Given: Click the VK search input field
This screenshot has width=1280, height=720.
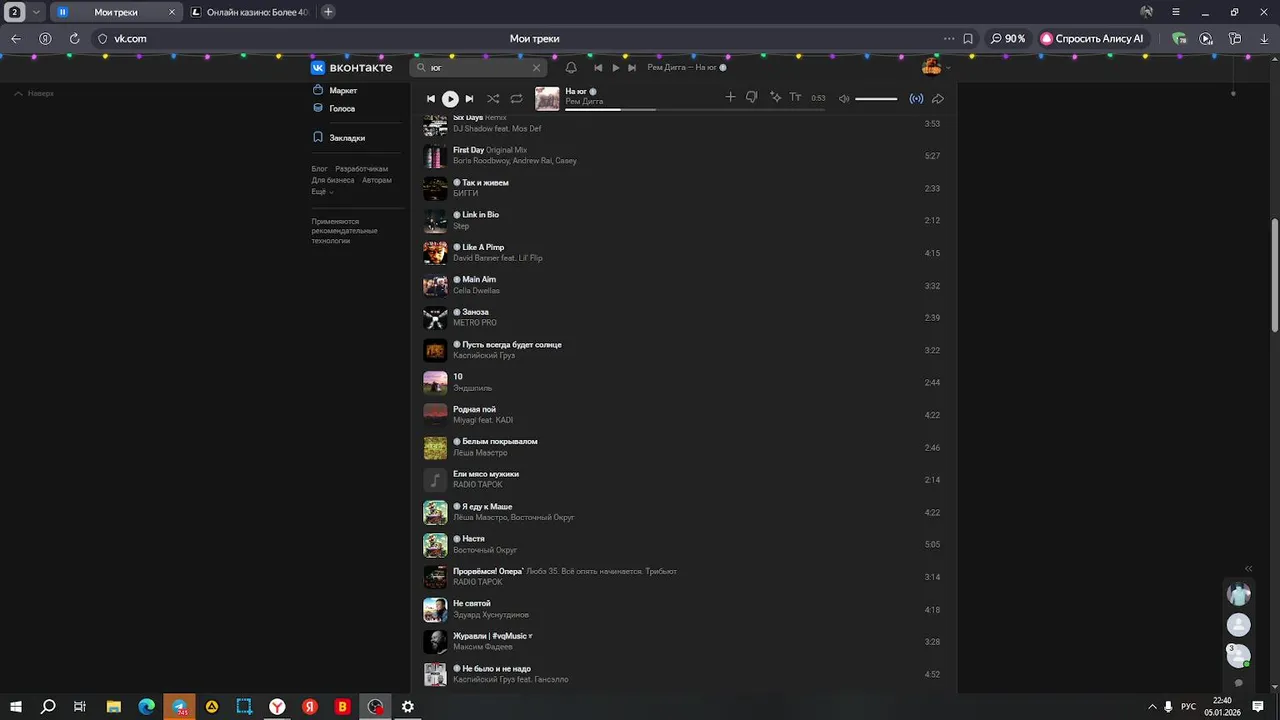Looking at the screenshot, I should 479,68.
